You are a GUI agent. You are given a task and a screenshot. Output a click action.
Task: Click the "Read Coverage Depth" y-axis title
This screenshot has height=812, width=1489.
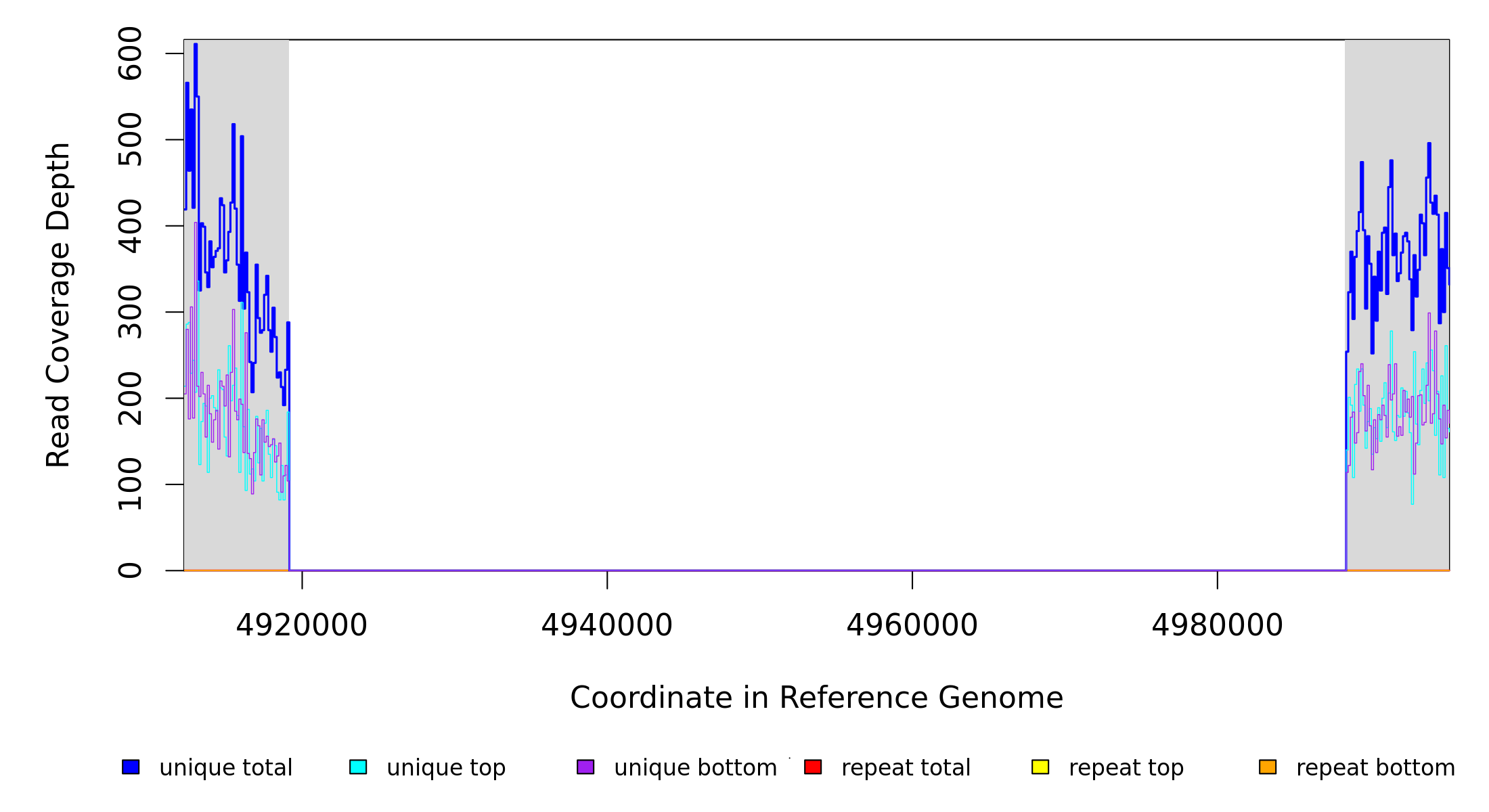pos(58,304)
